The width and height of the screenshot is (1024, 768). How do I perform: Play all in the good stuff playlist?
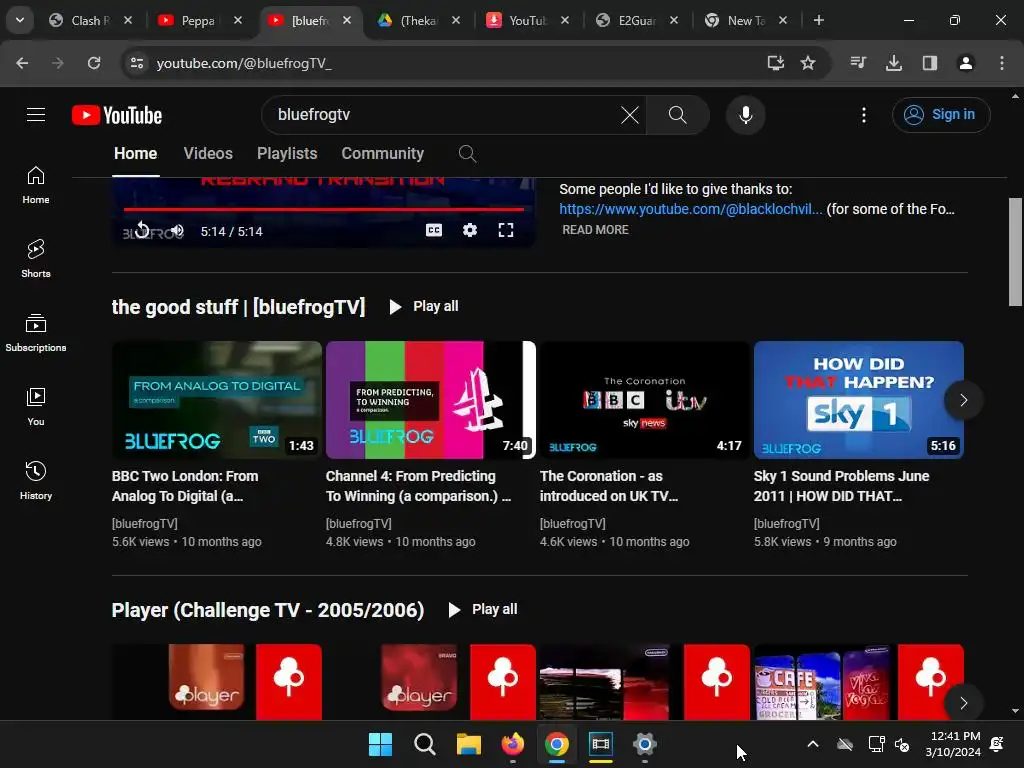[424, 306]
